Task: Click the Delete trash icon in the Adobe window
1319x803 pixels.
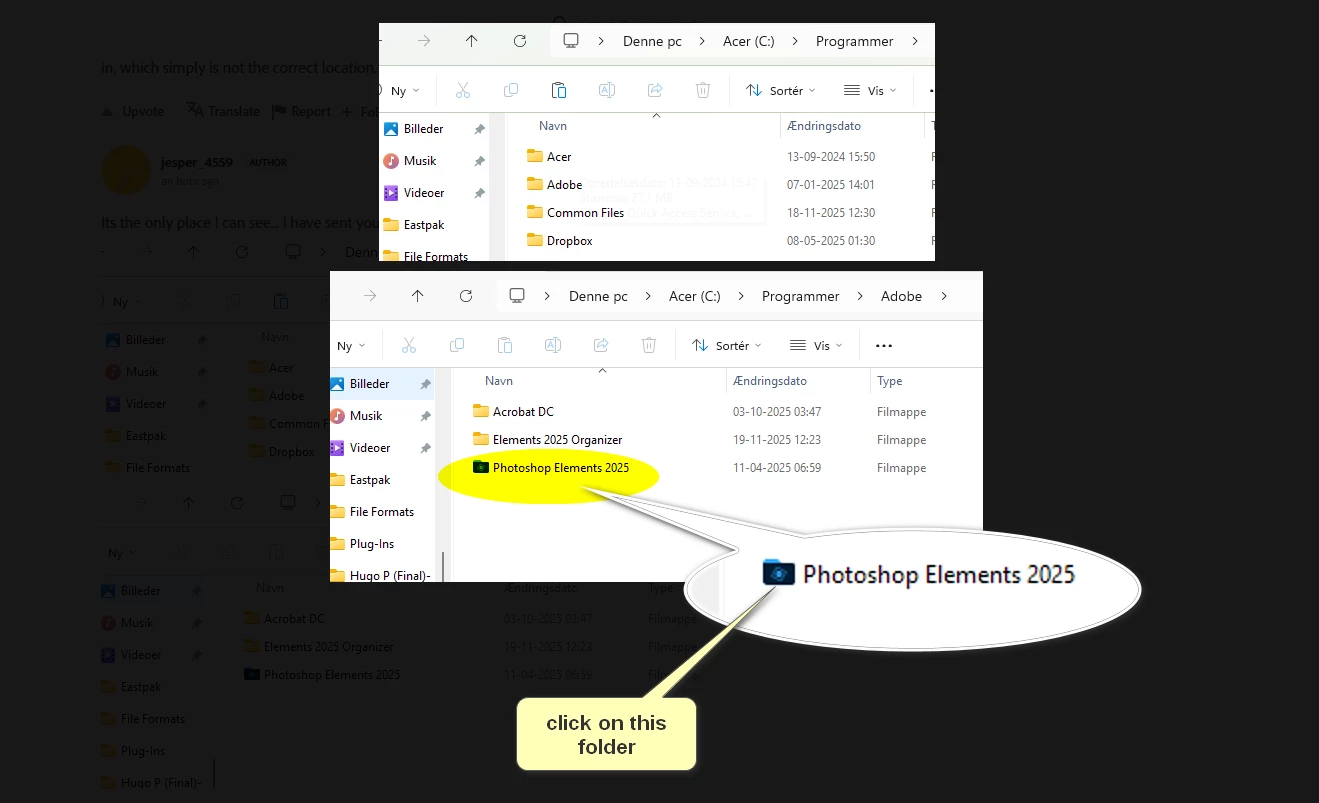Action: (x=649, y=345)
